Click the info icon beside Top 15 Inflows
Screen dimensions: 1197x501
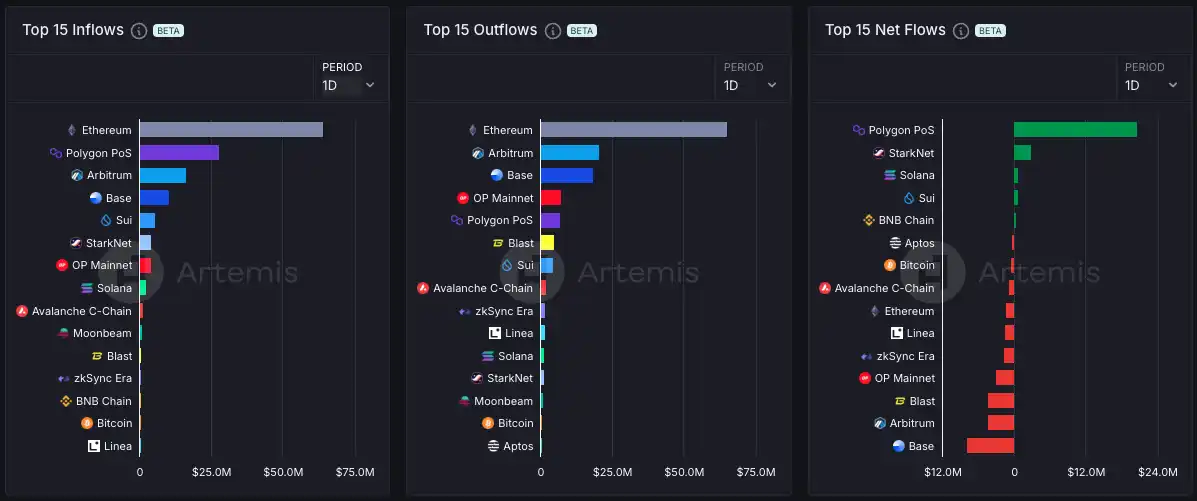click(139, 30)
